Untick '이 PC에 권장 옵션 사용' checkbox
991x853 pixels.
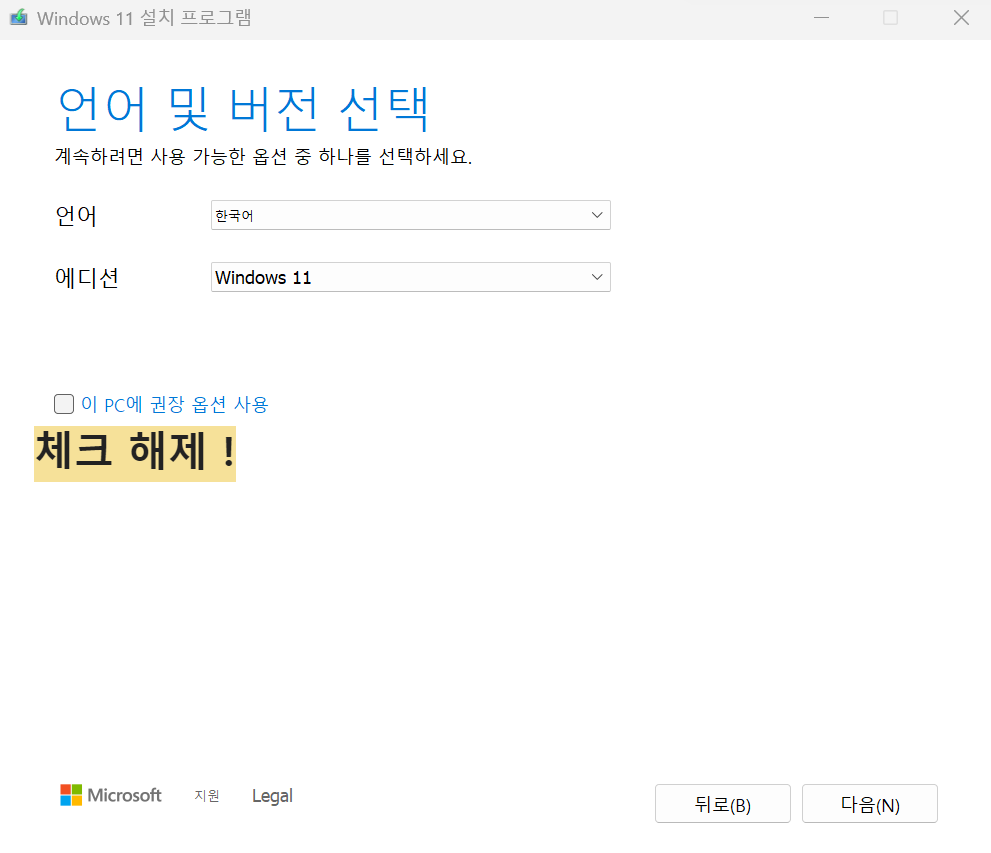64,404
